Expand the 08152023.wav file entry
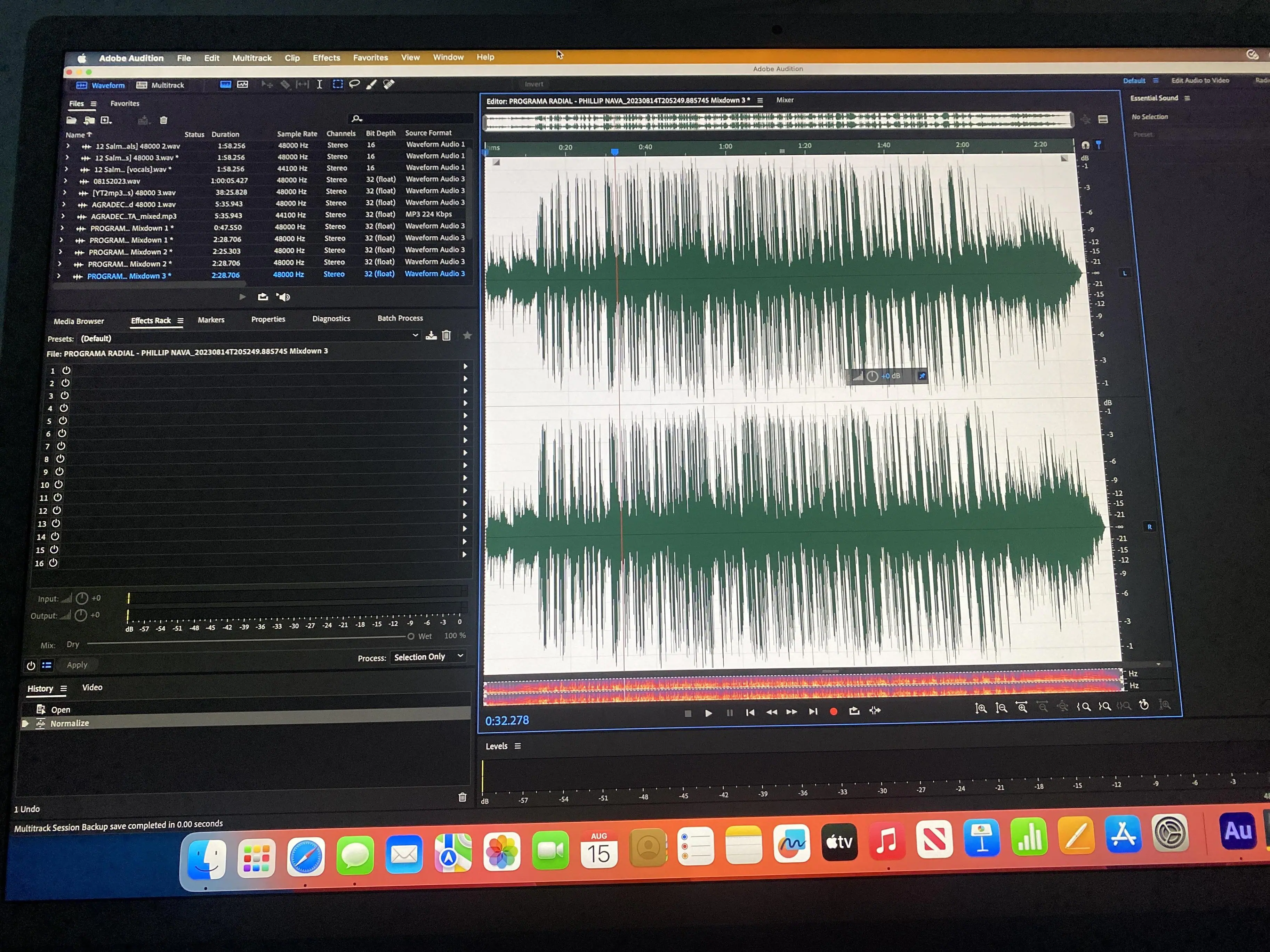 pos(65,181)
